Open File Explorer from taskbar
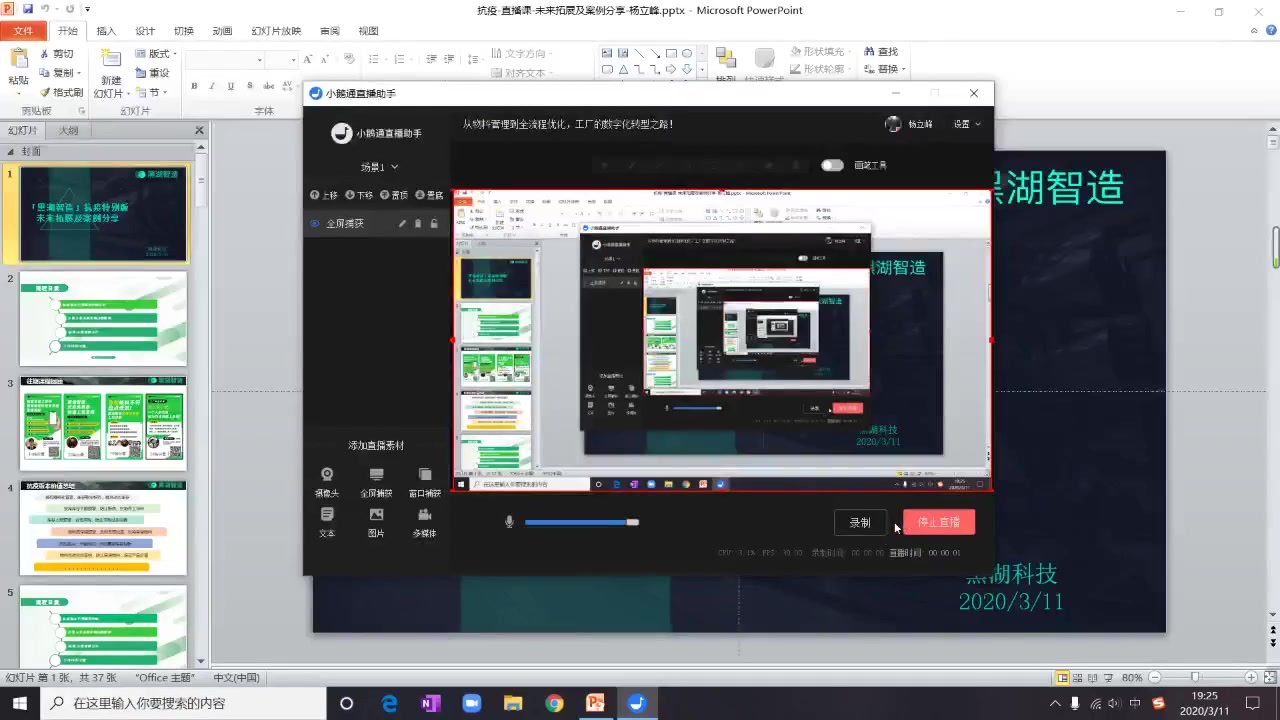Viewport: 1280px width, 720px height. click(513, 703)
